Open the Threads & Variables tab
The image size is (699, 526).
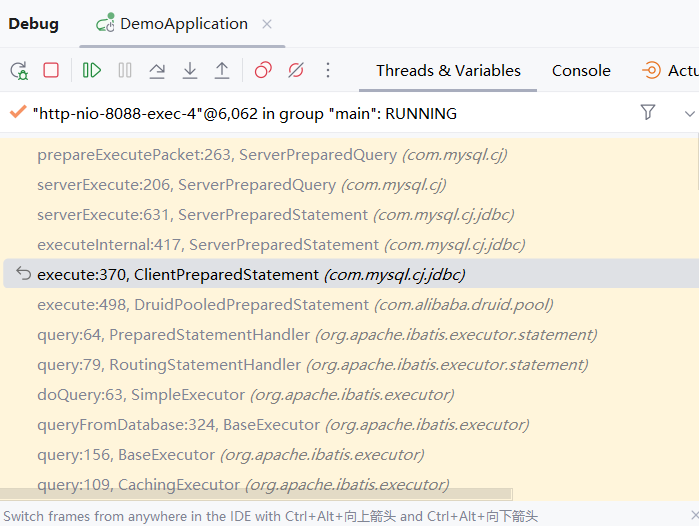coord(448,71)
